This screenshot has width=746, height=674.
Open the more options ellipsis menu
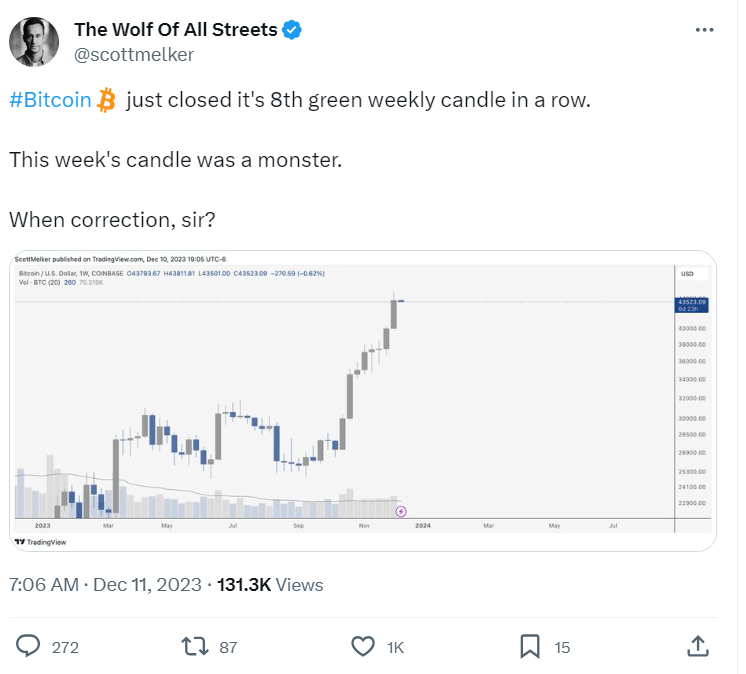pyautogui.click(x=704, y=30)
